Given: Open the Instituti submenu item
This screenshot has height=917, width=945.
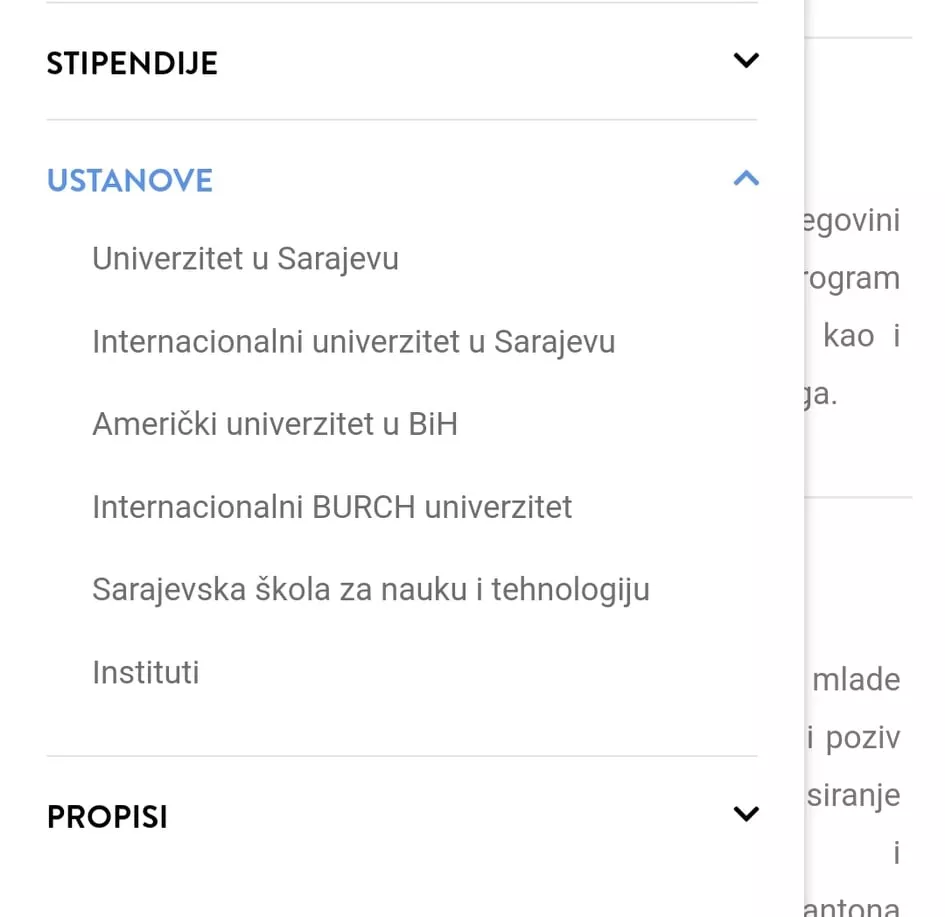Looking at the screenshot, I should (146, 672).
